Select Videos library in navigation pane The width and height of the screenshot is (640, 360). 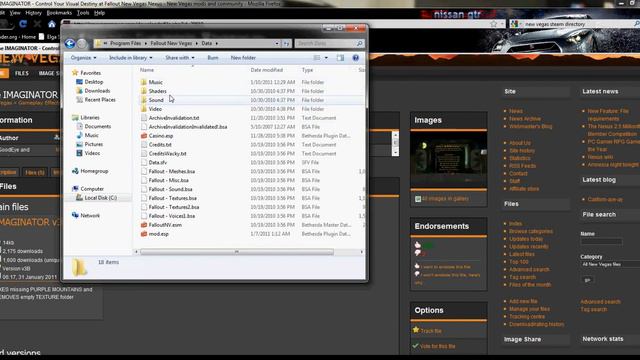pyautogui.click(x=92, y=153)
